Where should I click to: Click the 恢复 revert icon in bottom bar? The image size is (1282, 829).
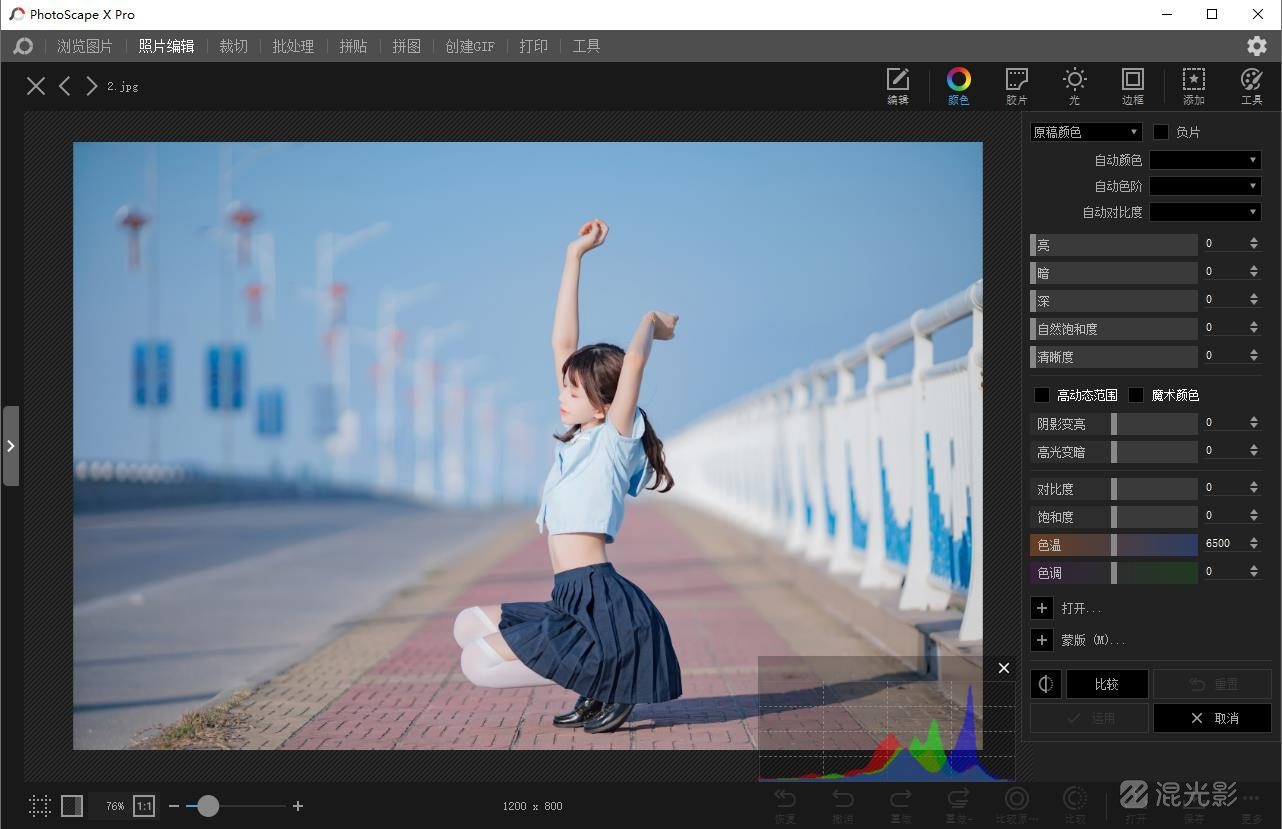point(785,804)
